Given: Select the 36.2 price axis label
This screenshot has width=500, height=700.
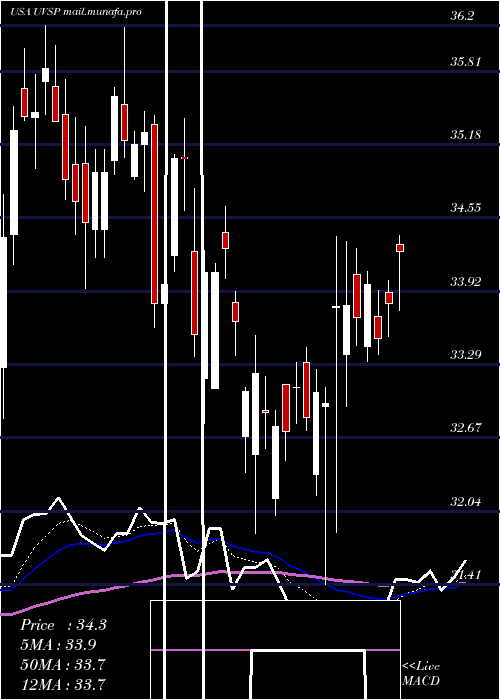Looking at the screenshot, I should [x=462, y=16].
